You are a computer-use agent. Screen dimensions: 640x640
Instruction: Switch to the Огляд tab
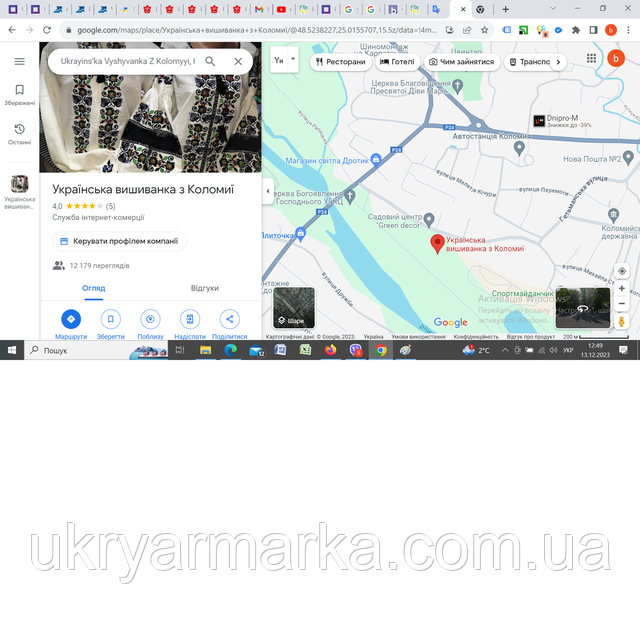point(93,288)
